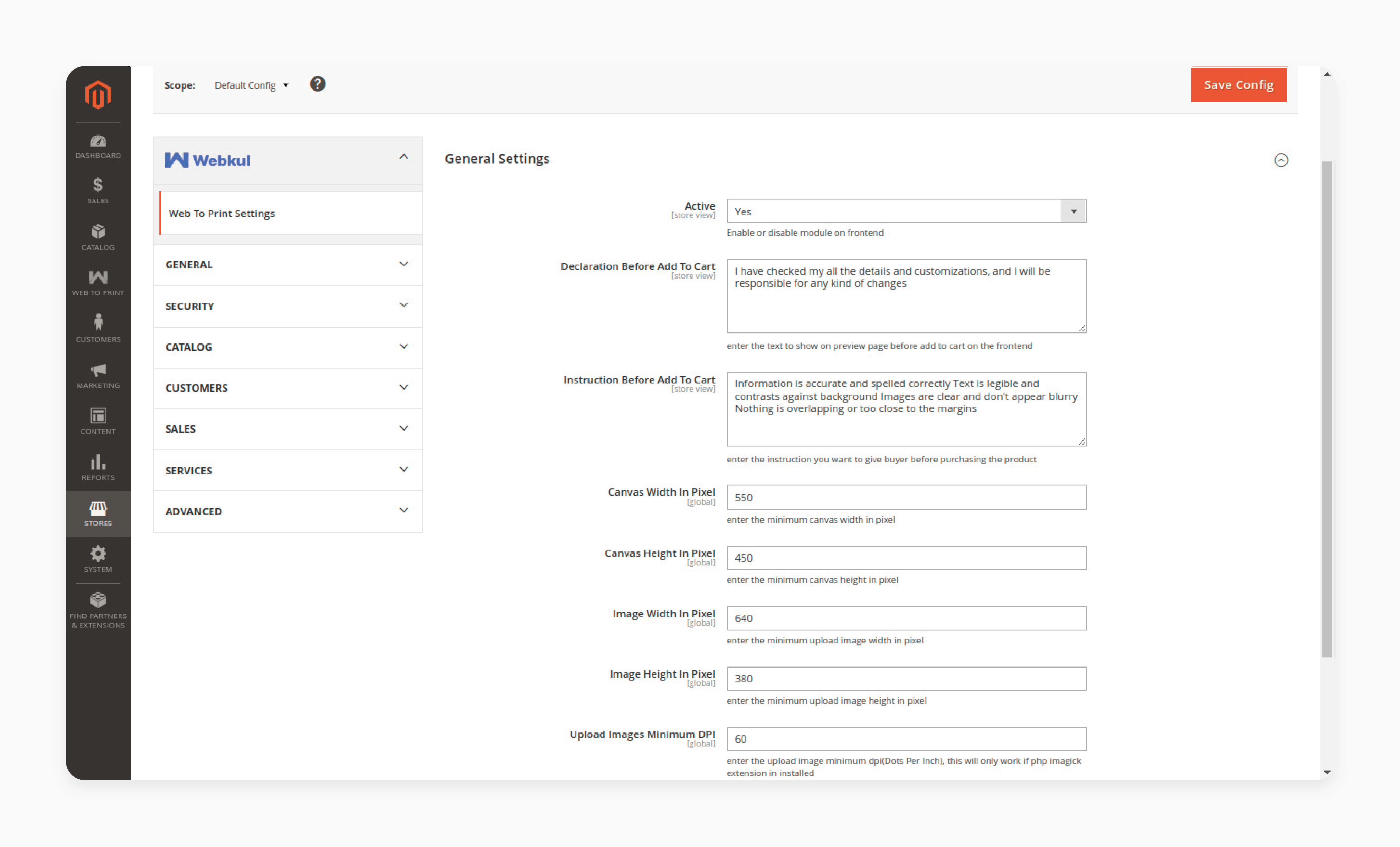This screenshot has width=1400, height=847.
Task: Expand the CATALOG config section
Action: click(x=287, y=347)
